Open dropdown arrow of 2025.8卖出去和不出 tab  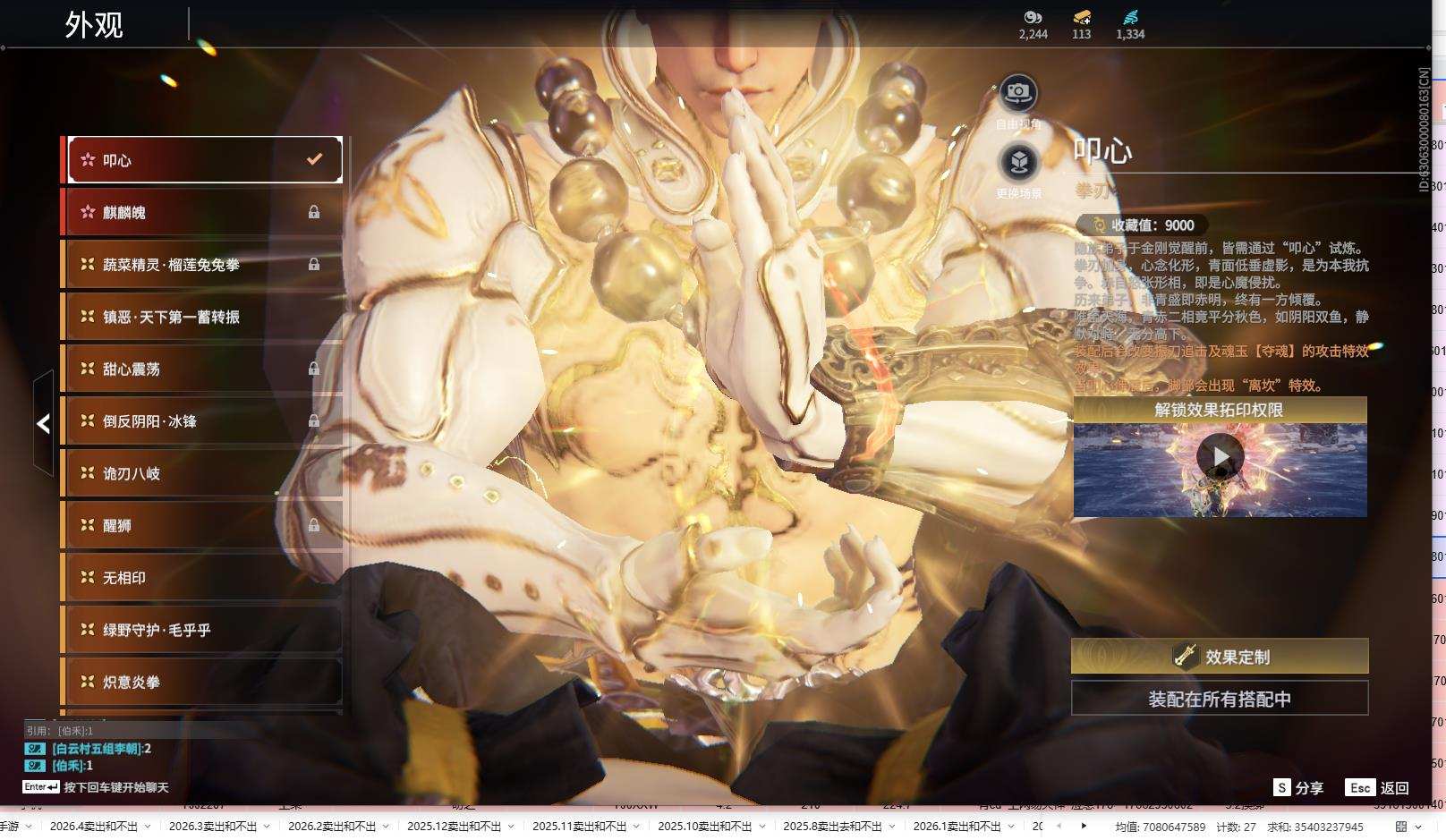coord(892,827)
